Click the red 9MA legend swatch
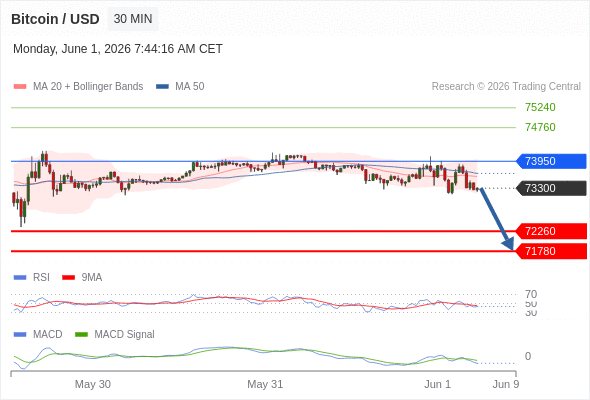The image size is (590, 400). click(x=68, y=278)
